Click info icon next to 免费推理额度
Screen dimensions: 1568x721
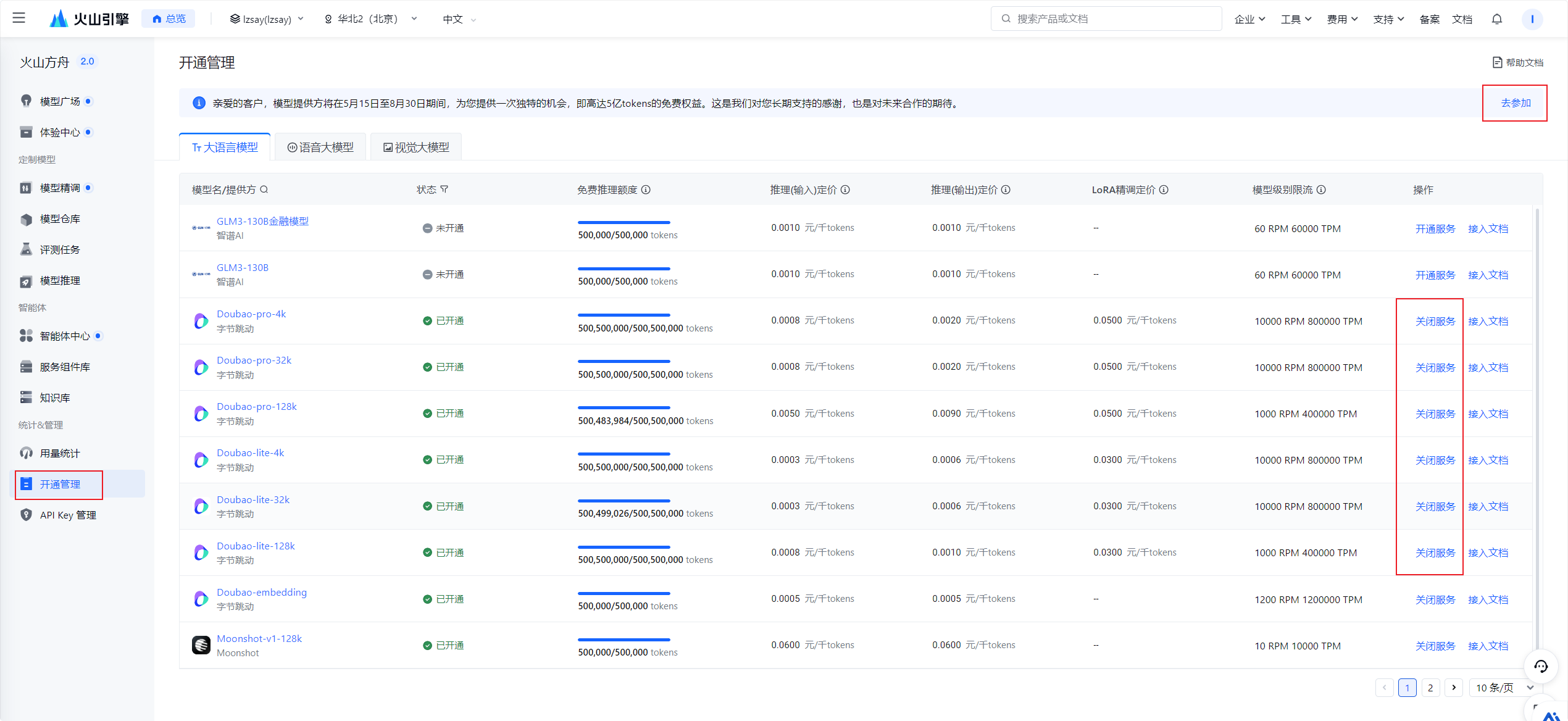click(646, 190)
